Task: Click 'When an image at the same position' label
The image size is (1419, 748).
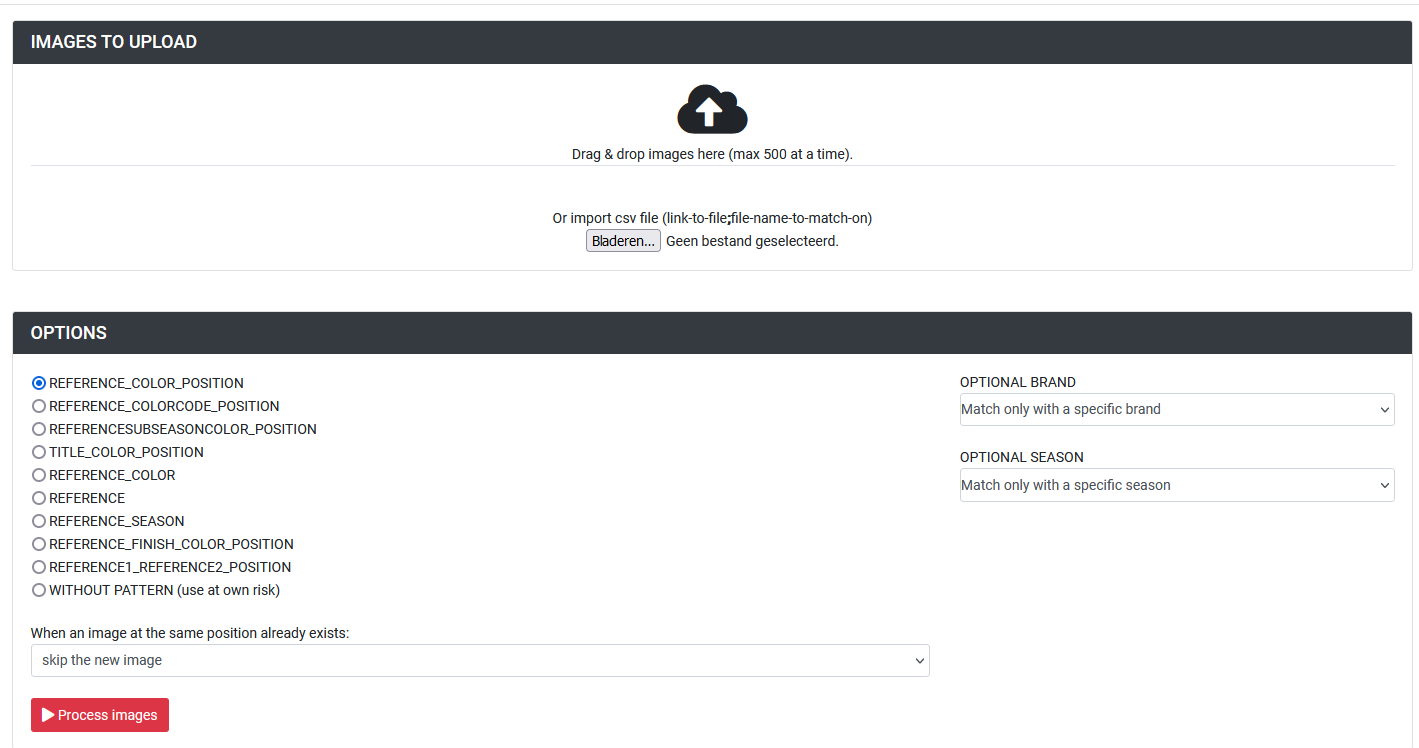Action: tap(190, 633)
